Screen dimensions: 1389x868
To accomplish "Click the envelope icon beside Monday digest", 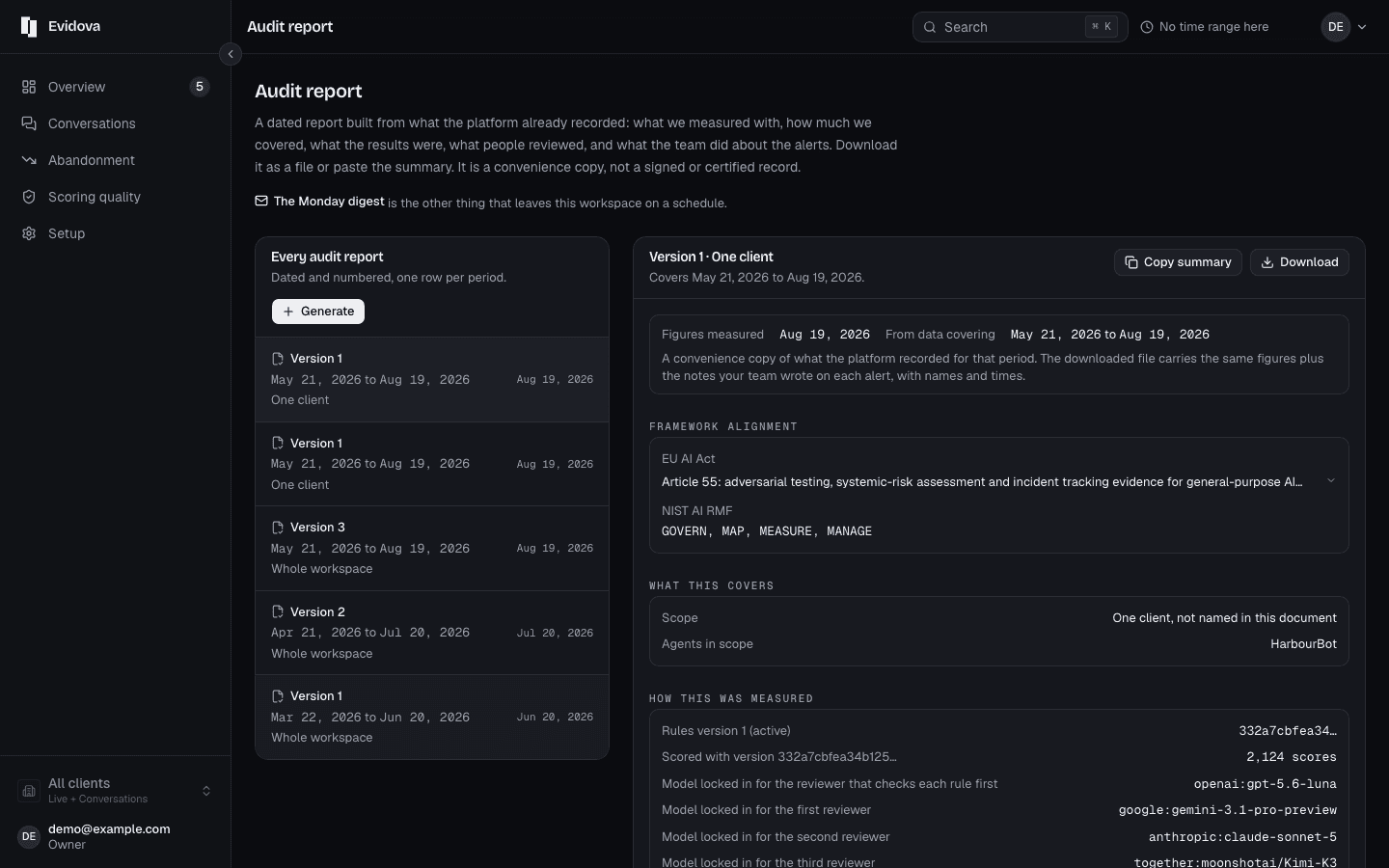I will coord(261,201).
